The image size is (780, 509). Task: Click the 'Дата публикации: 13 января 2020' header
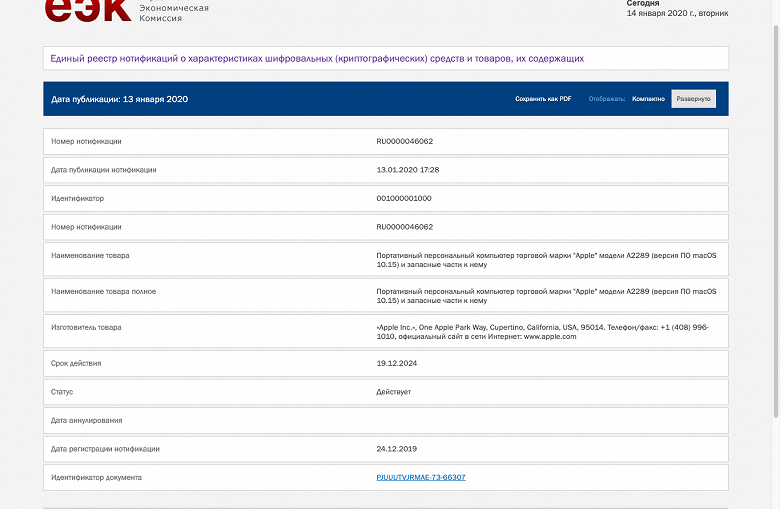coord(120,99)
